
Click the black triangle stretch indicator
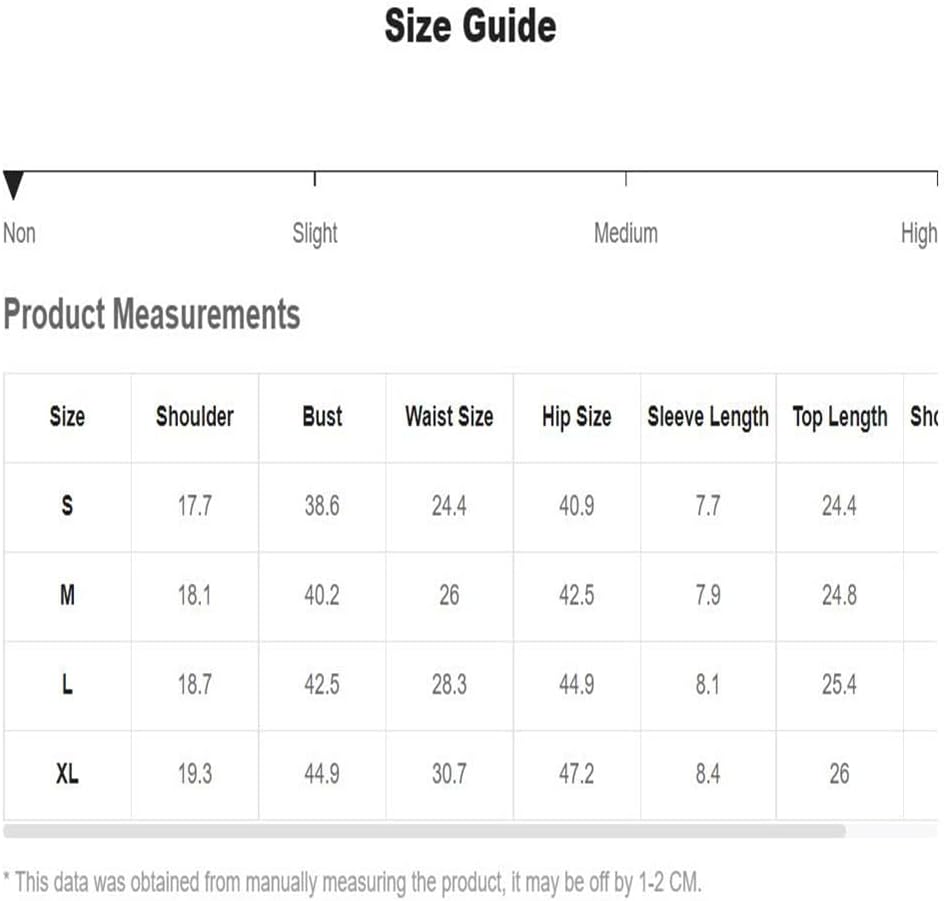13,184
